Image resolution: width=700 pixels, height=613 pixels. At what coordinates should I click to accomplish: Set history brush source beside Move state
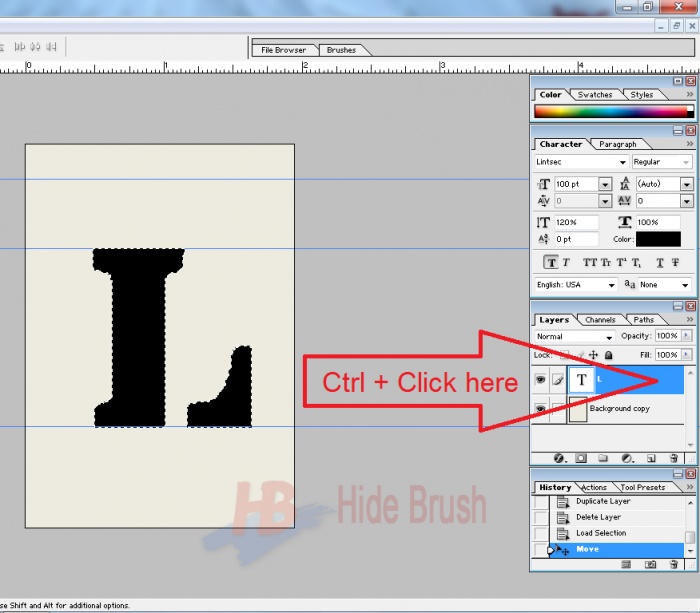point(541,550)
